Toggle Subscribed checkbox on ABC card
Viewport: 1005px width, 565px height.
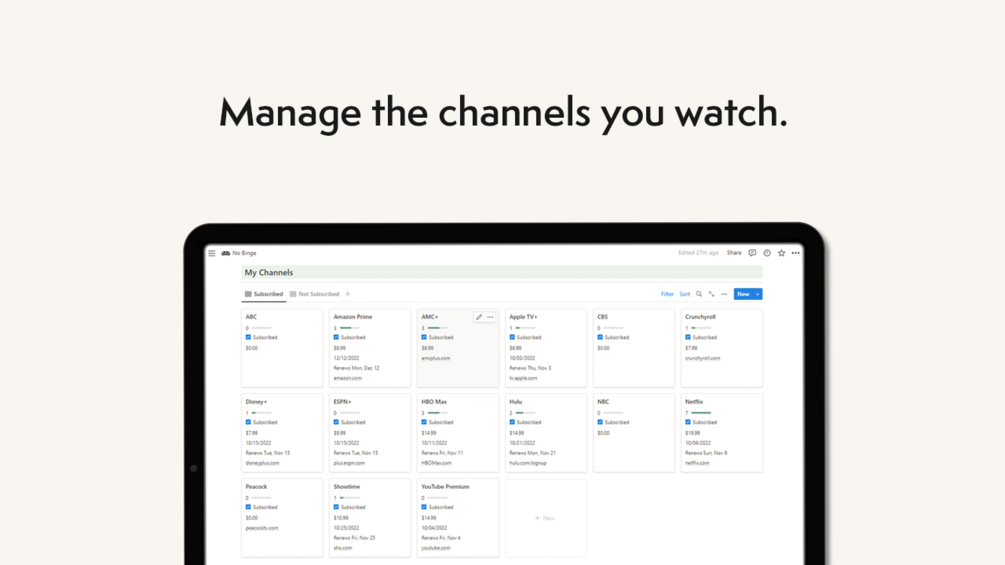(x=248, y=337)
